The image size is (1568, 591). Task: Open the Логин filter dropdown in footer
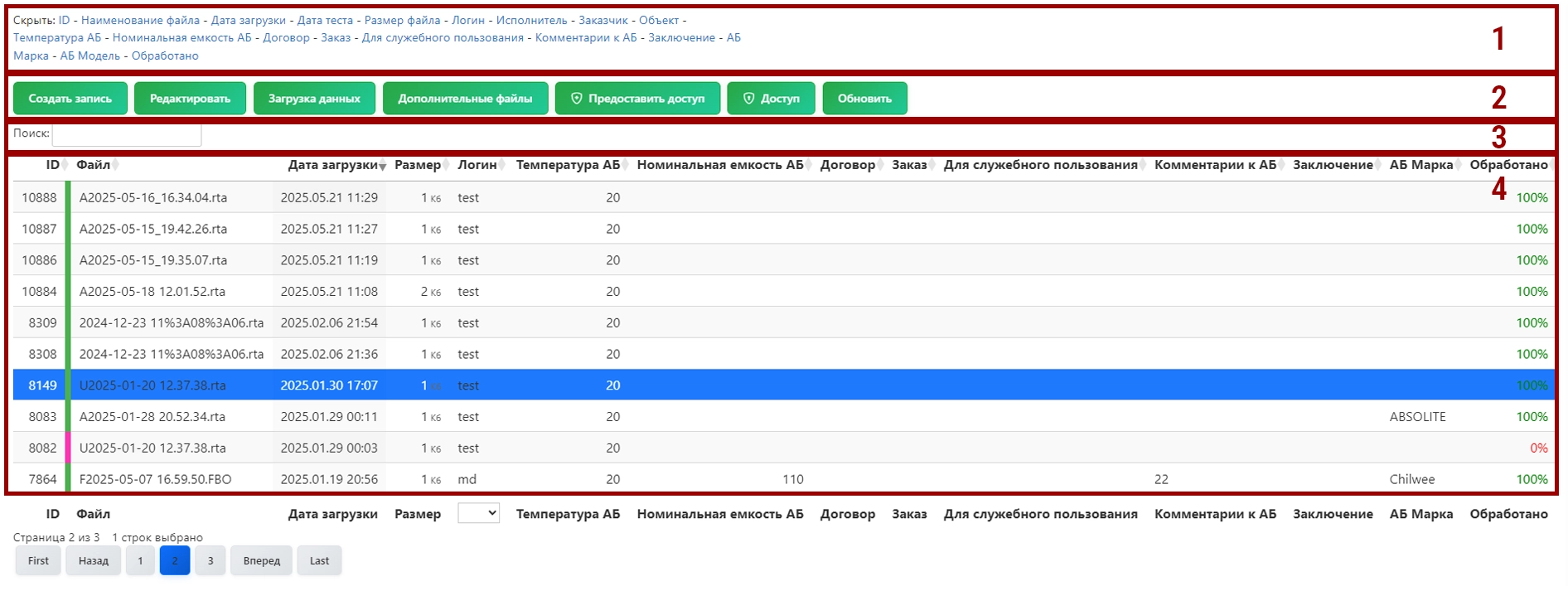coord(478,513)
